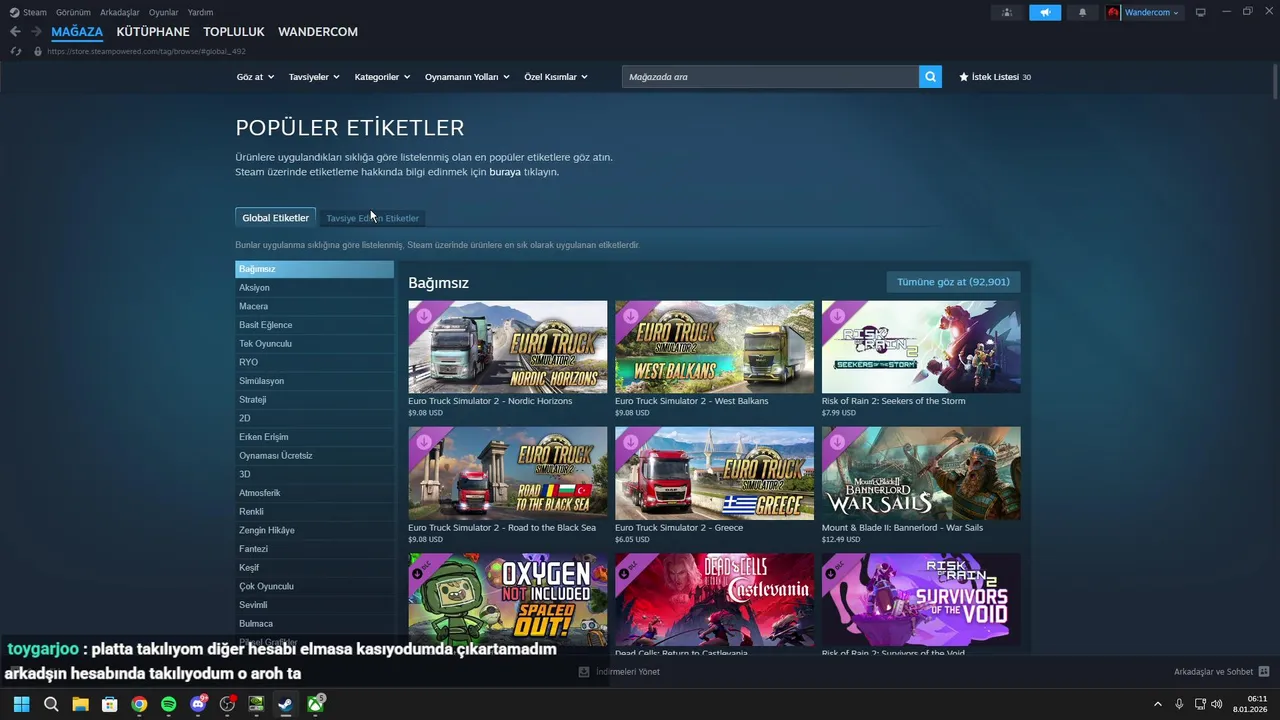Click the star icon beside İstek Listesi
This screenshot has width=1280, height=720.
click(x=964, y=77)
